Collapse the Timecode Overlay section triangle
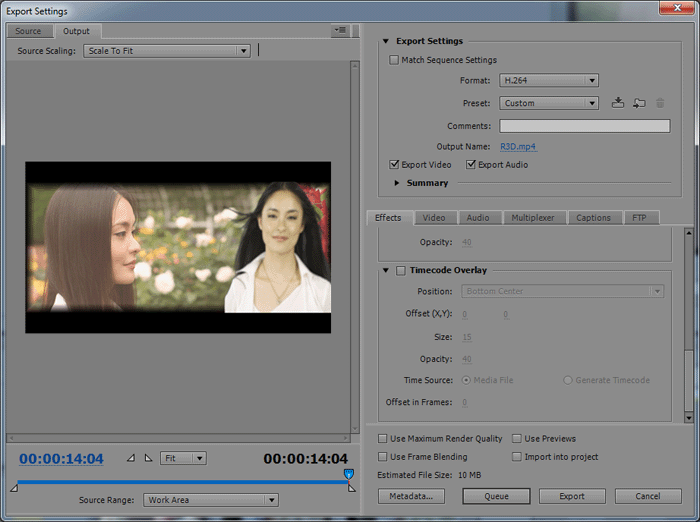The height and width of the screenshot is (522, 700). pos(386,270)
